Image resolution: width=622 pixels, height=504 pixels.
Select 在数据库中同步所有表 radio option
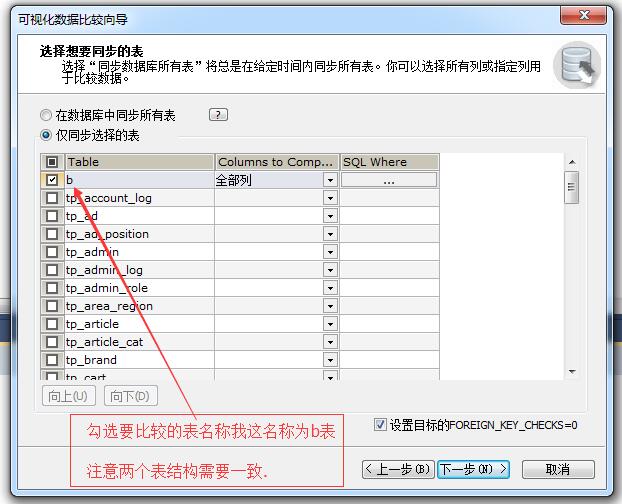(x=46, y=116)
